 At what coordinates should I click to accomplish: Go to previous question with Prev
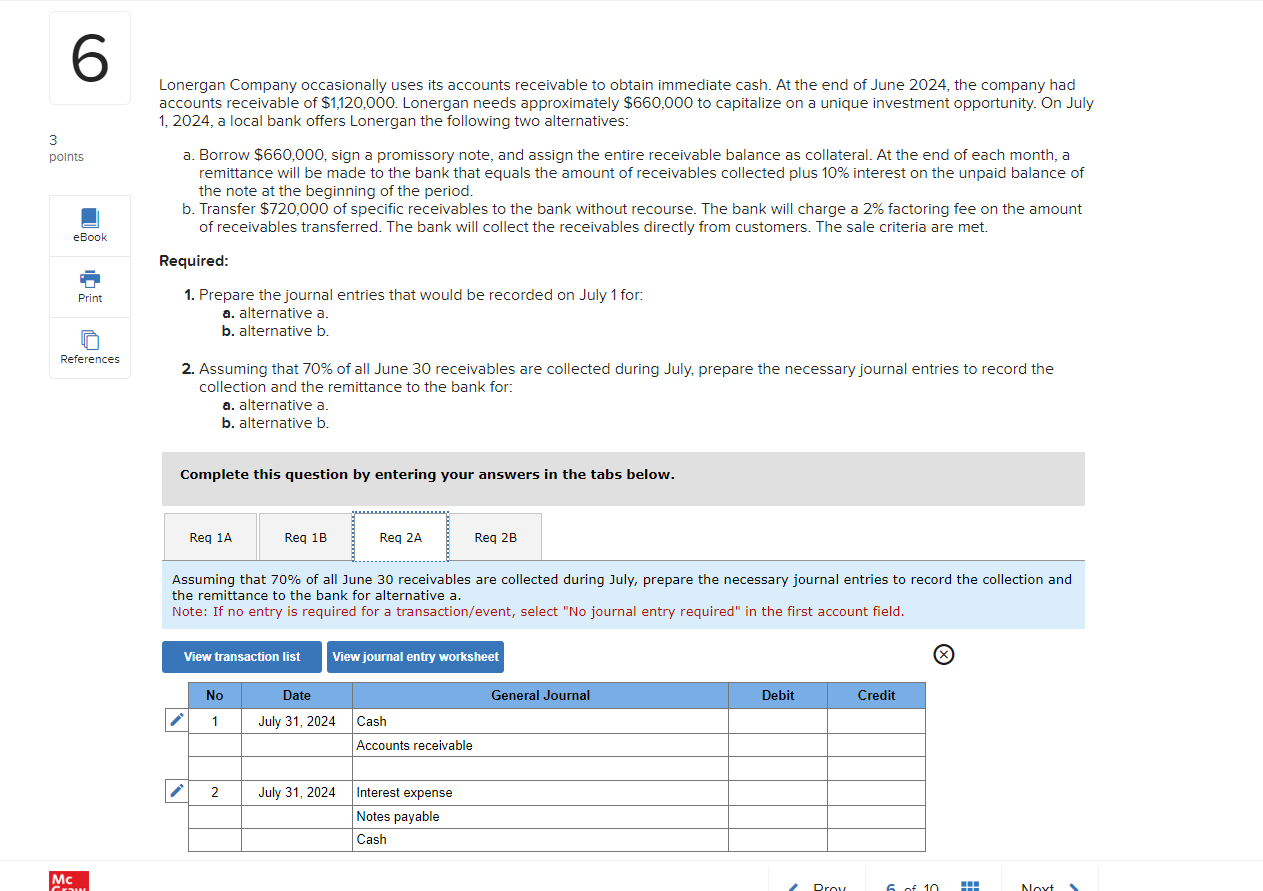click(x=819, y=887)
